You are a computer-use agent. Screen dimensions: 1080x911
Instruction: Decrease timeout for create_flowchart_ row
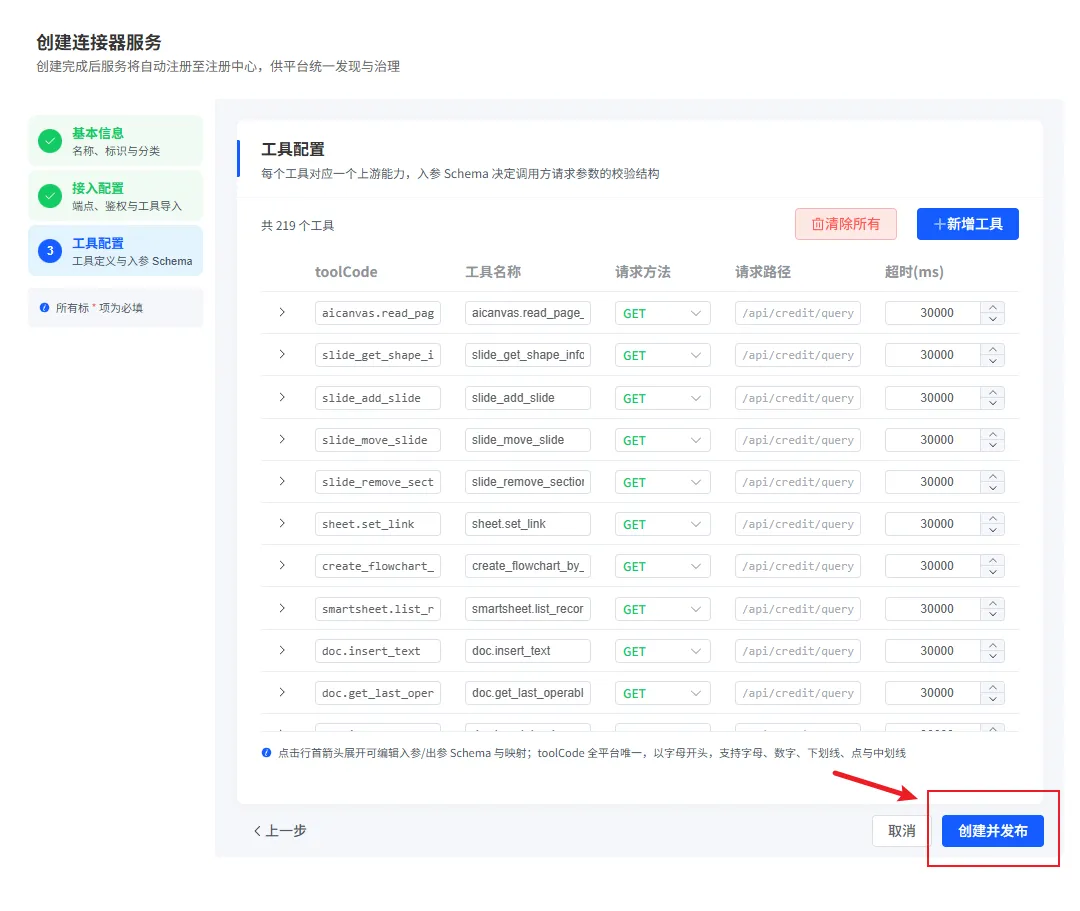(993, 572)
